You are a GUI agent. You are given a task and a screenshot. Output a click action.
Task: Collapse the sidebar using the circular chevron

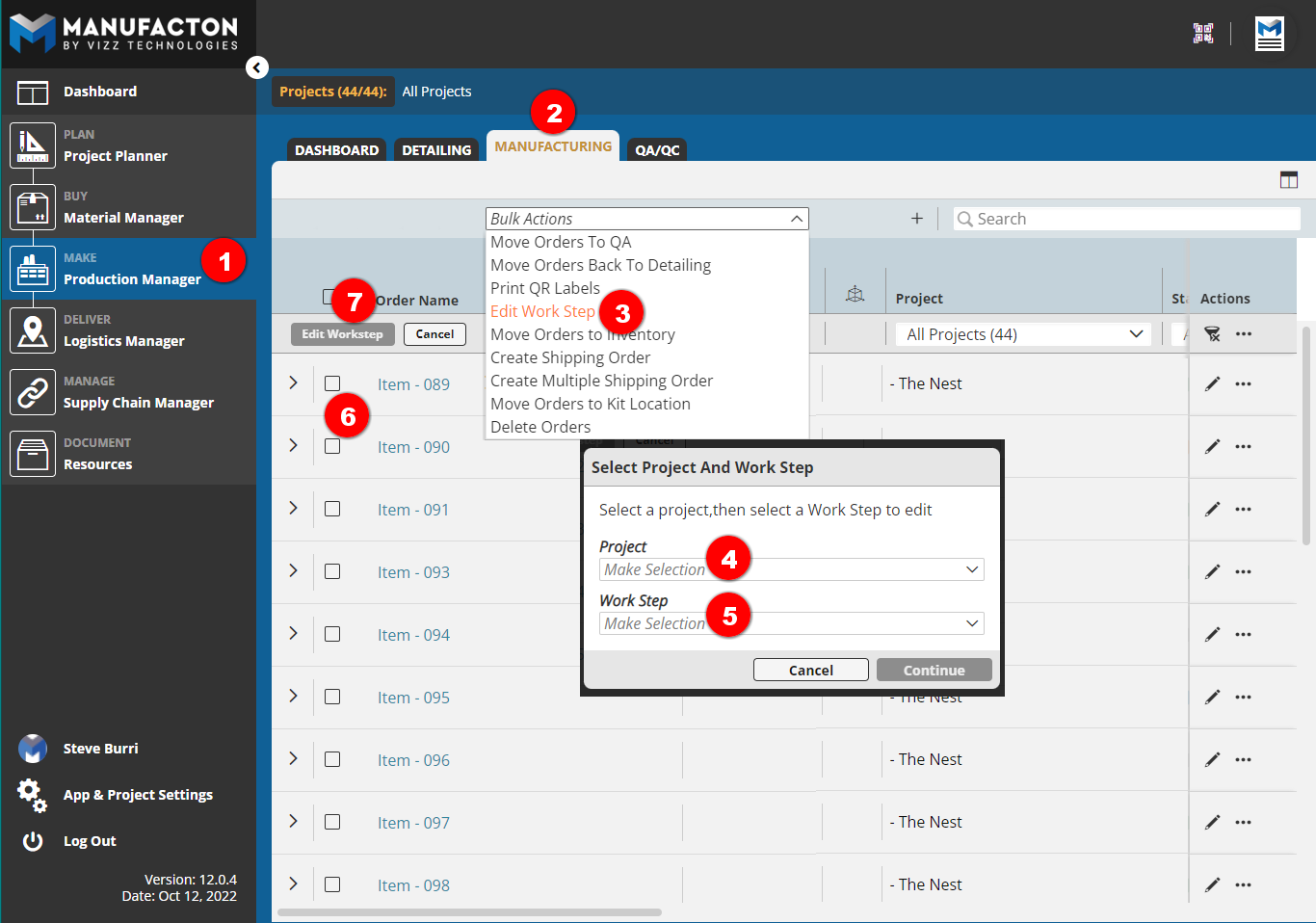[x=256, y=67]
